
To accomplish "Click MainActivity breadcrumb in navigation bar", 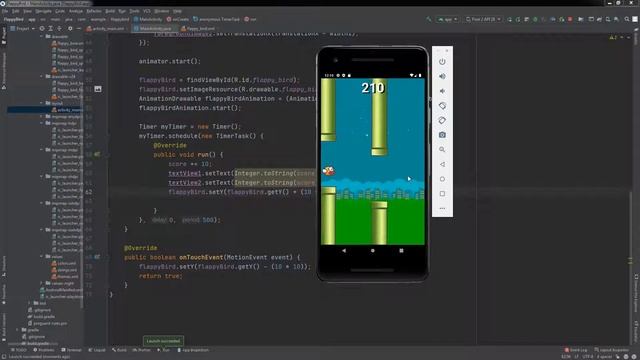I will tap(148, 19).
